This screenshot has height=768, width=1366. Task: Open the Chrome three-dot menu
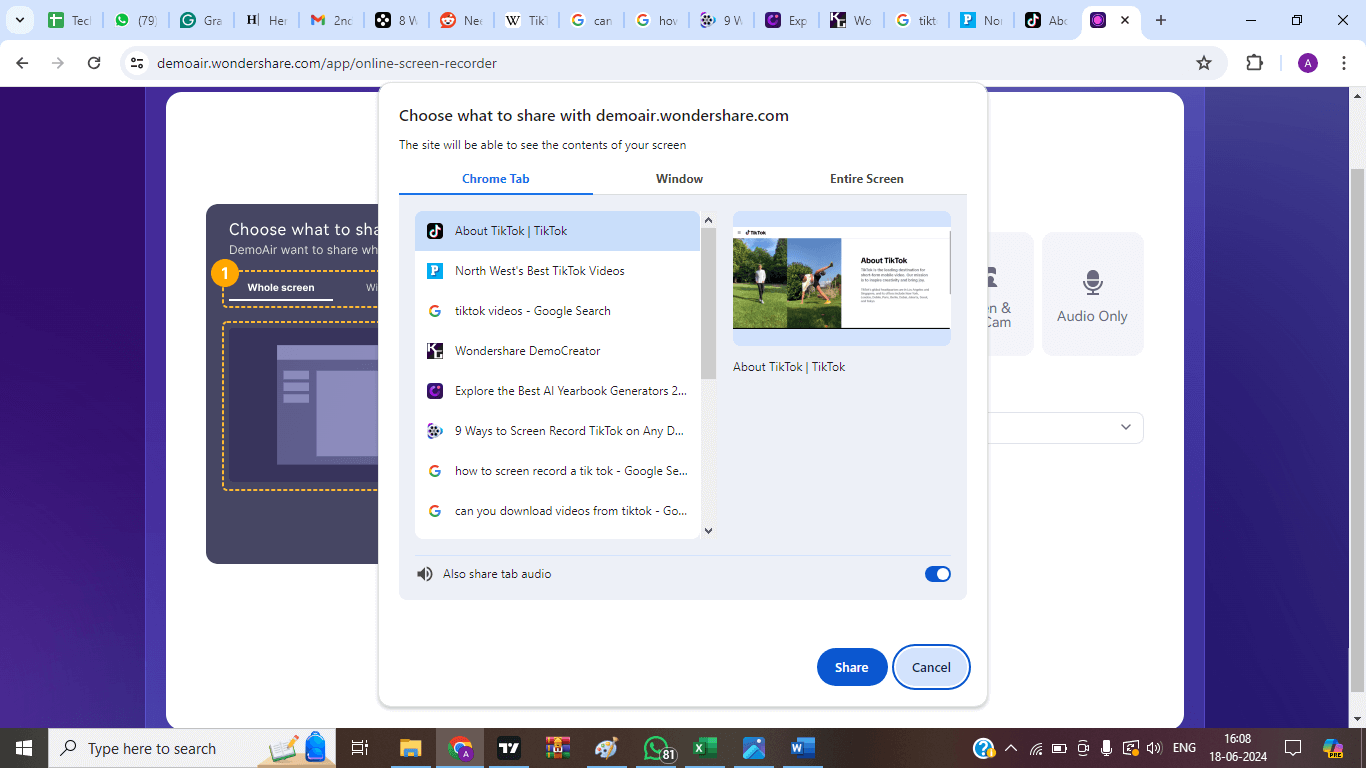(x=1345, y=63)
